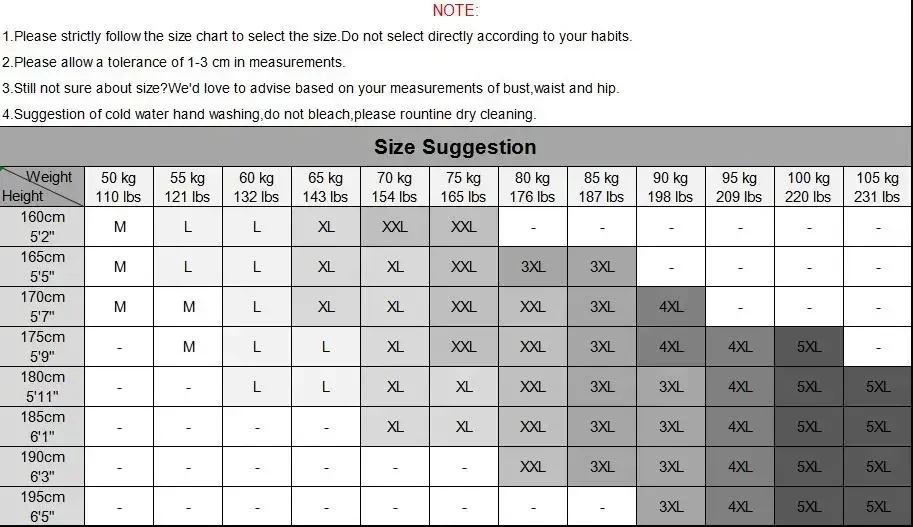Click the note about 1-3 cm tolerance

174,62
